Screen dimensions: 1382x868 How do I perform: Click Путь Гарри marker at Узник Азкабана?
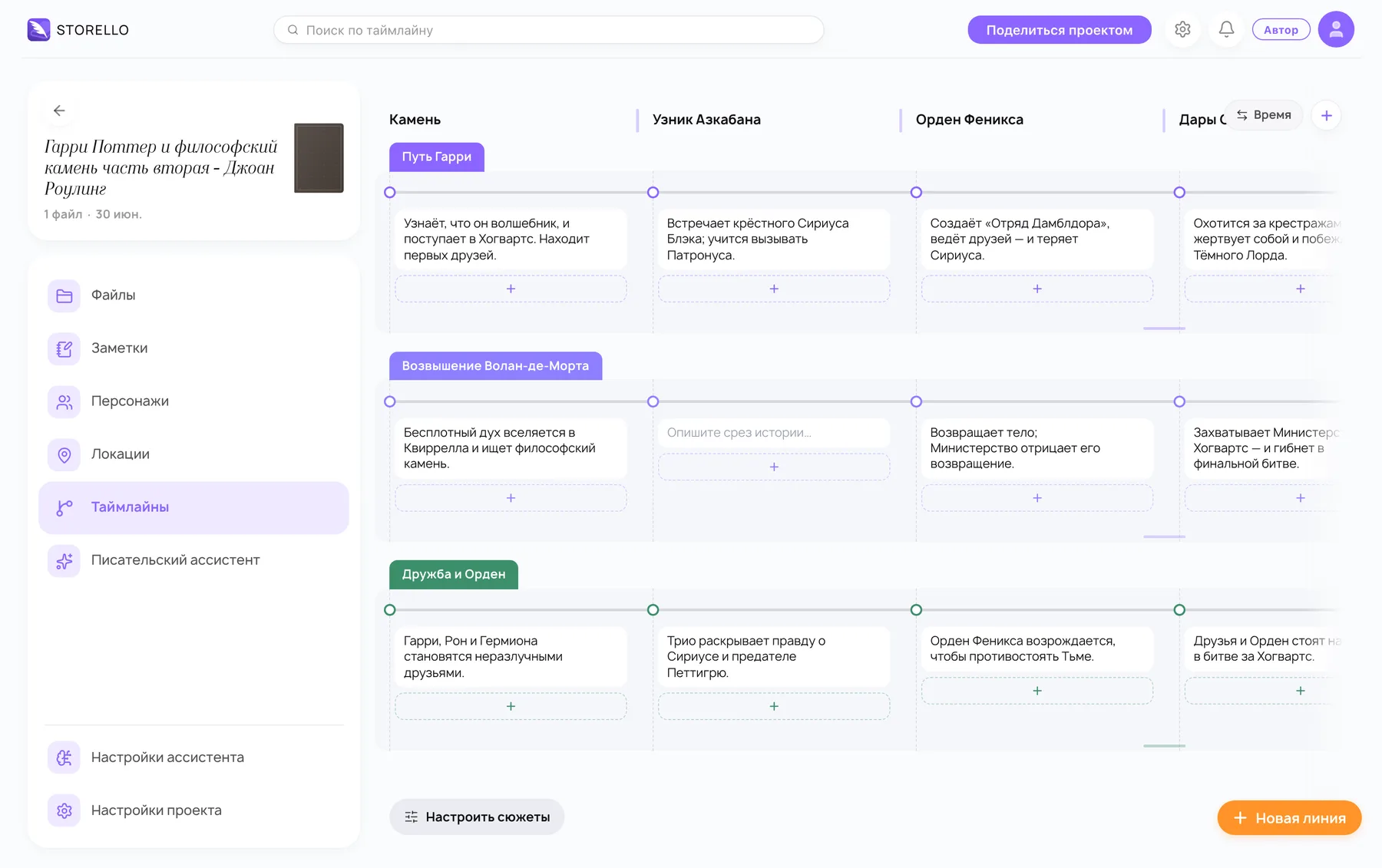(x=653, y=193)
